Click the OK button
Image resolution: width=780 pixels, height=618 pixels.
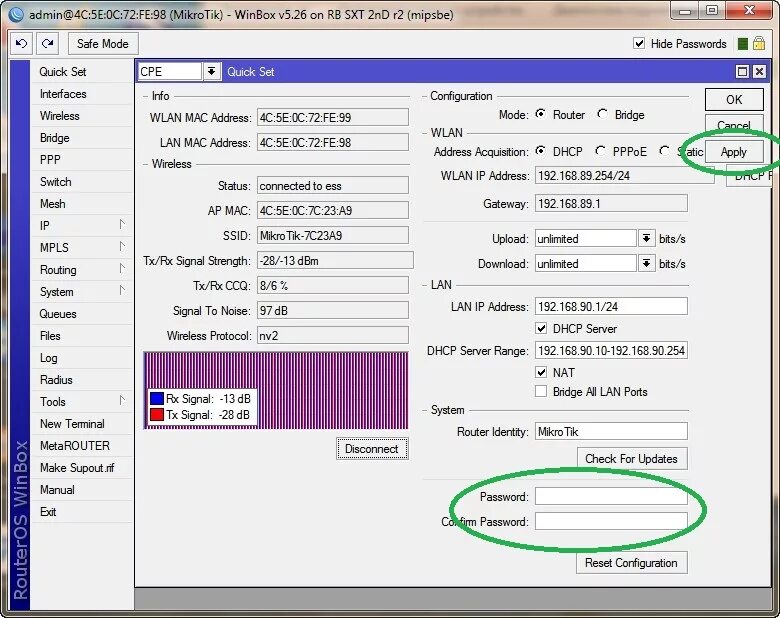(x=734, y=100)
